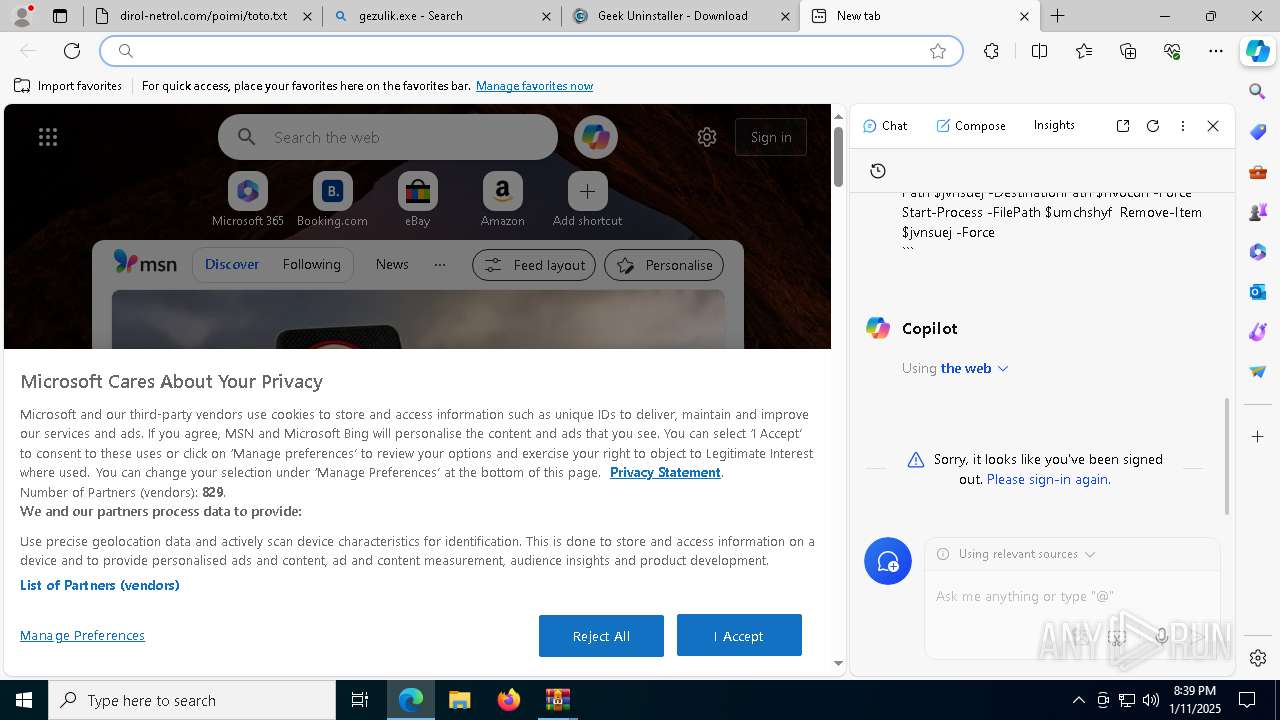Open Copilot pane more options
The image size is (1280, 720).
point(1183,126)
